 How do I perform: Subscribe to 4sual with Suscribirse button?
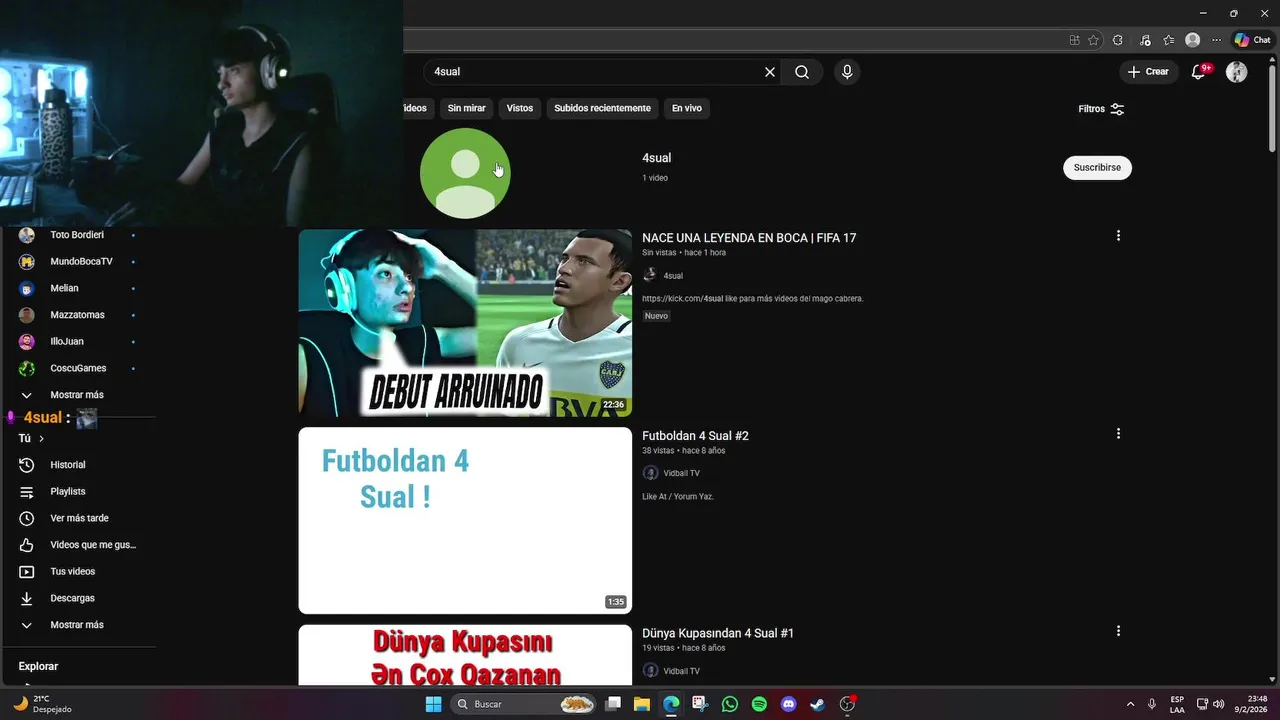pyautogui.click(x=1097, y=168)
